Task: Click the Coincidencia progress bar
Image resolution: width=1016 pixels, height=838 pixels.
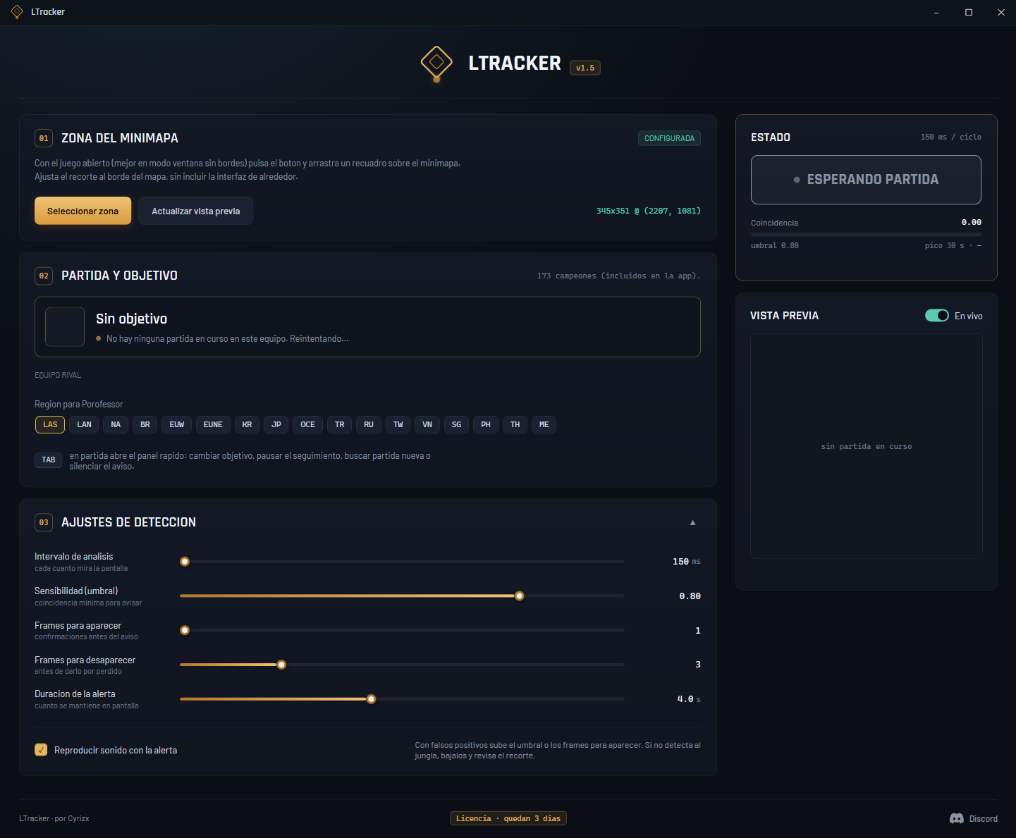Action: pos(866,234)
